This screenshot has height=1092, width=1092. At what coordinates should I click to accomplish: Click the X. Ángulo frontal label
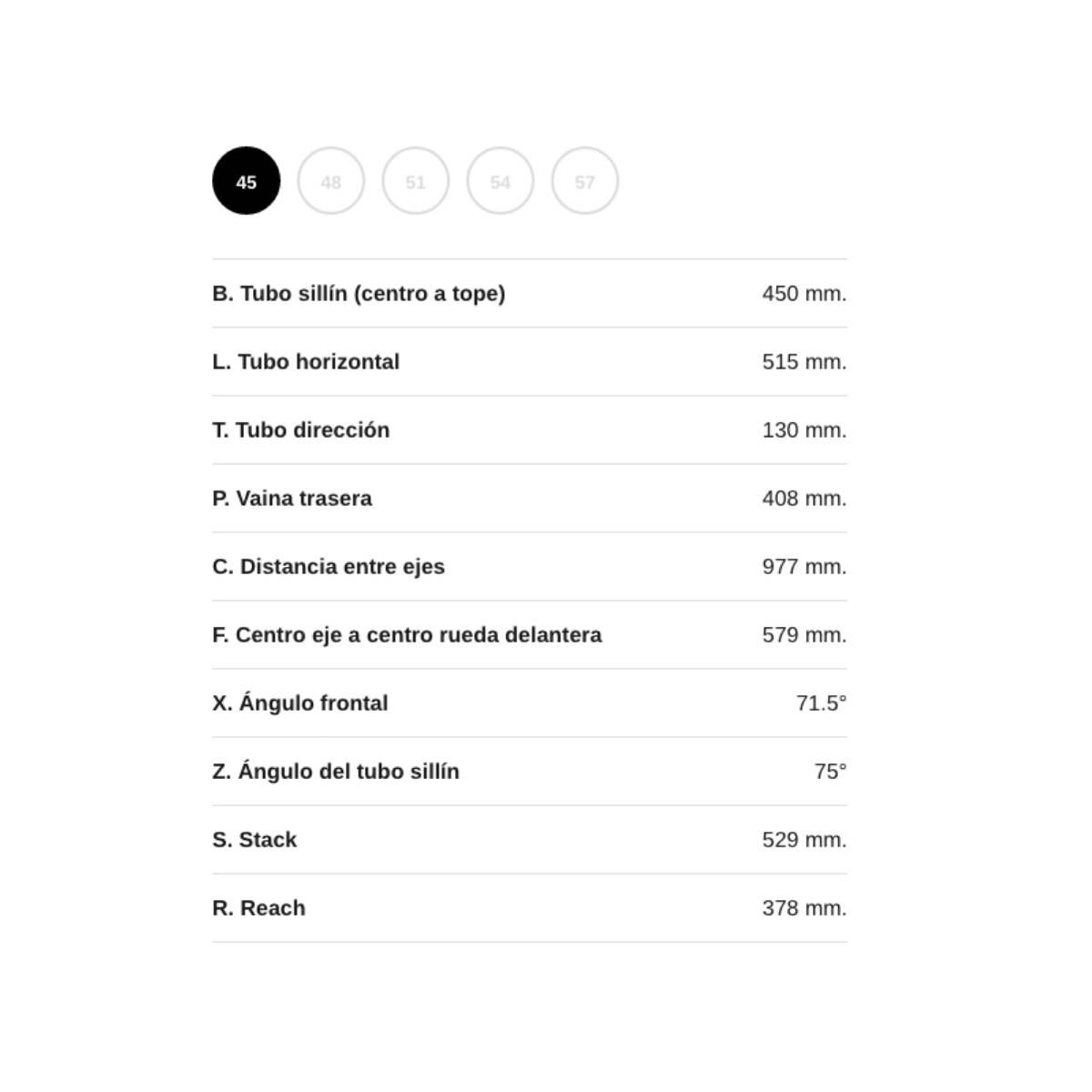tap(300, 703)
